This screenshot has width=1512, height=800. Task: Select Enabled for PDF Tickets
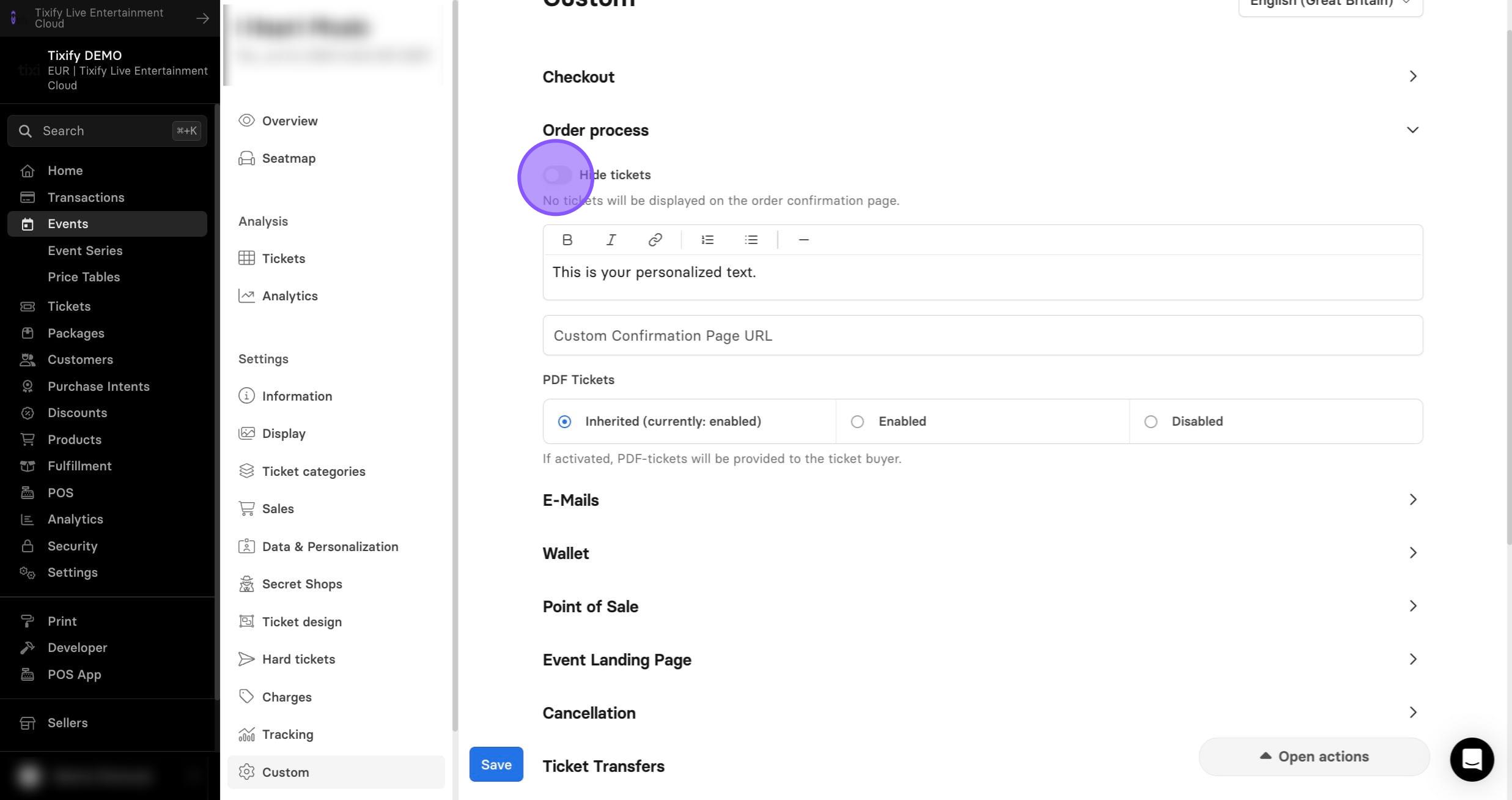point(857,421)
